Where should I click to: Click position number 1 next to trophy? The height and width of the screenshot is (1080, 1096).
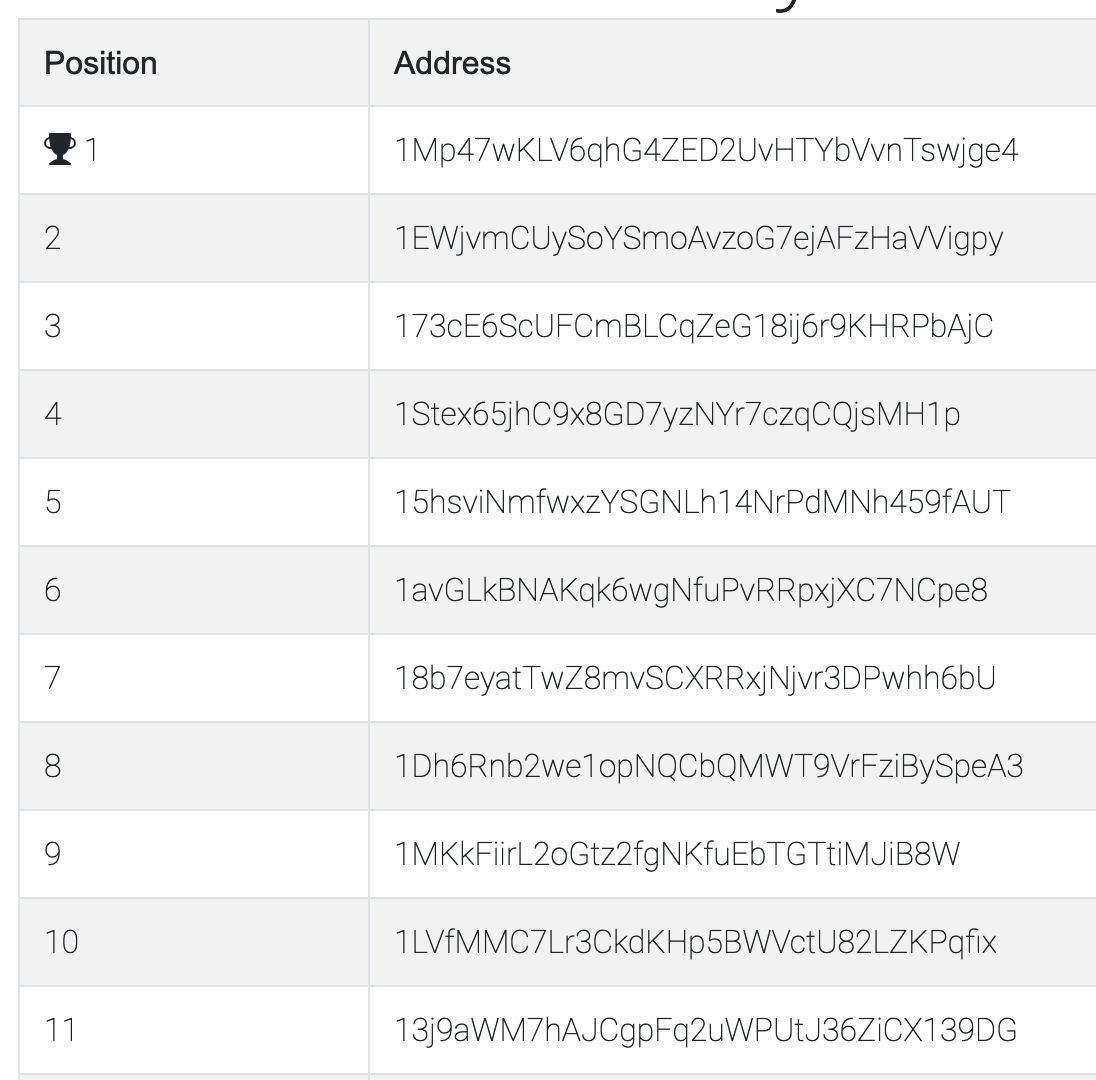coord(91,150)
